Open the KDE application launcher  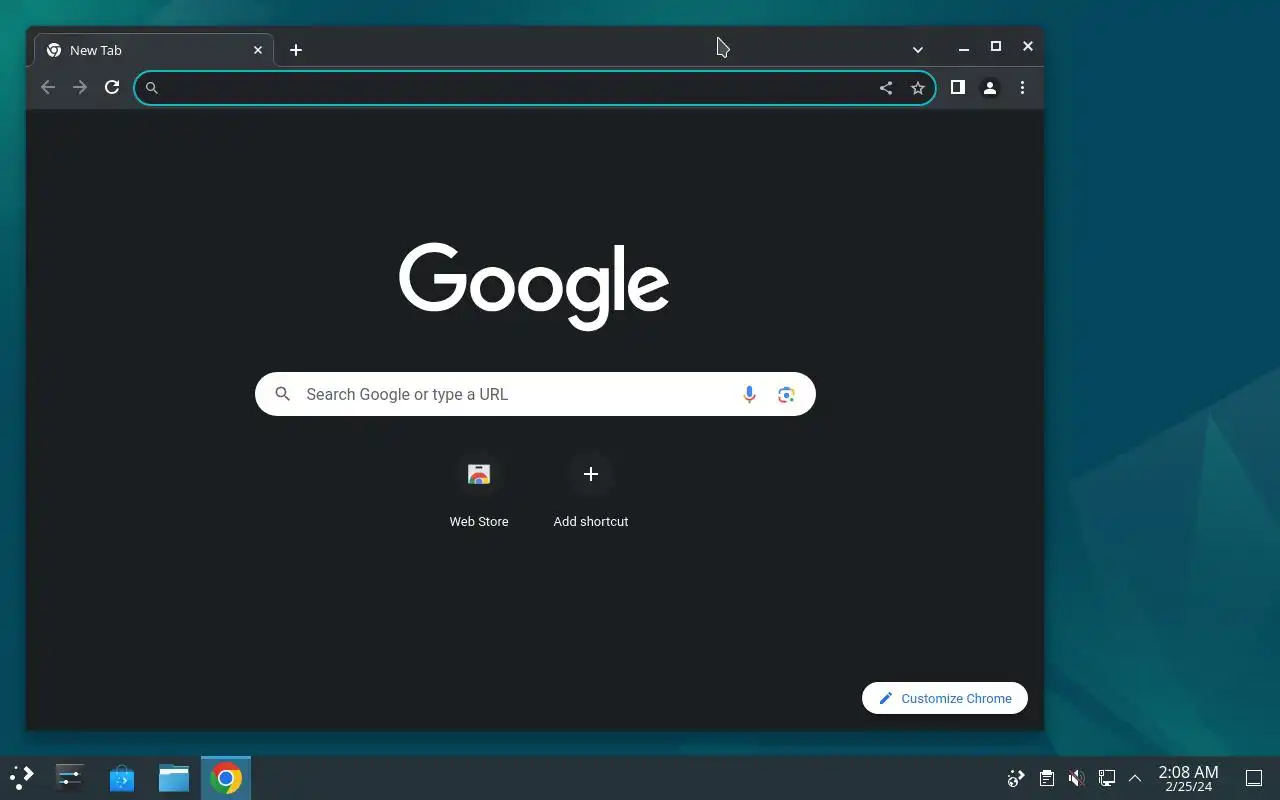tap(22, 777)
